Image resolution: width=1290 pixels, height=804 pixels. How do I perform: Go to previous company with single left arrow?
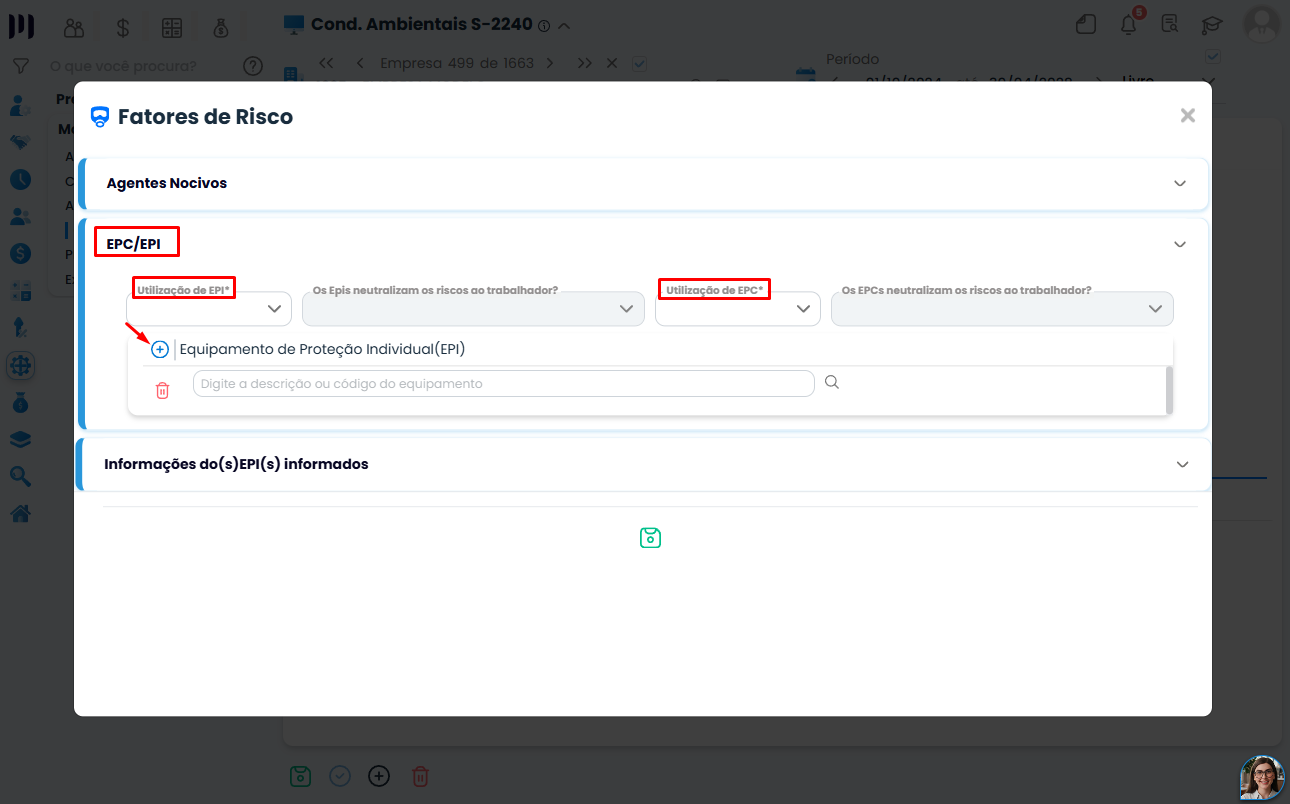(x=360, y=63)
